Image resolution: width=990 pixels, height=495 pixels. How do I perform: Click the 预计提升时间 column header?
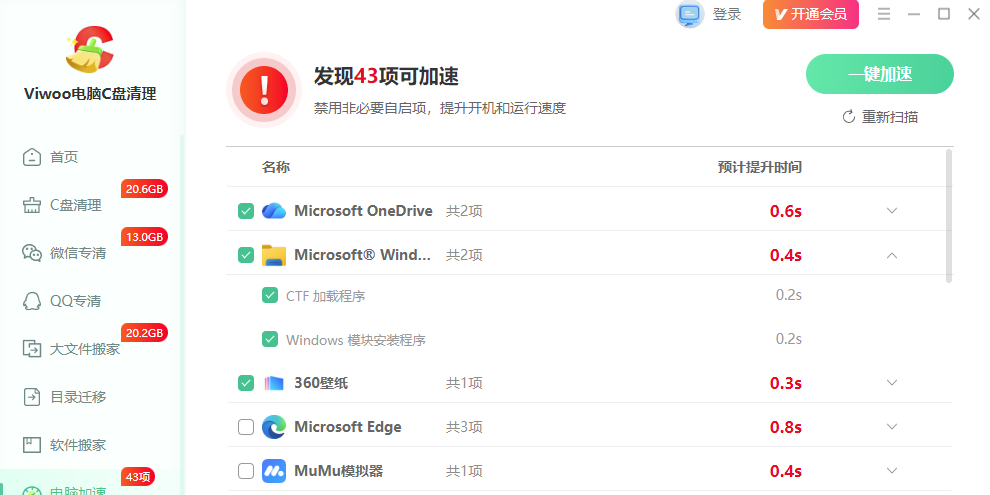pyautogui.click(x=760, y=167)
